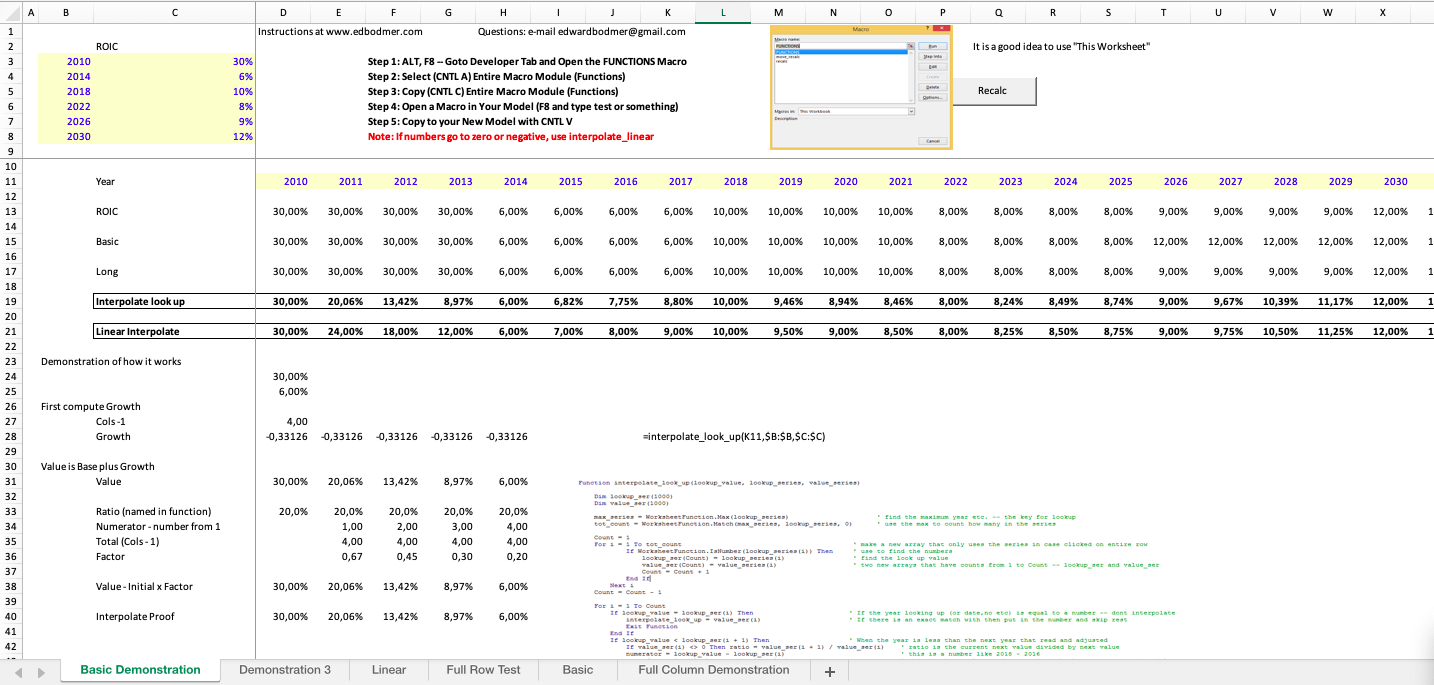Switch to the Demonstration 3 sheet tab
The width and height of the screenshot is (1434, 685).
point(285,670)
